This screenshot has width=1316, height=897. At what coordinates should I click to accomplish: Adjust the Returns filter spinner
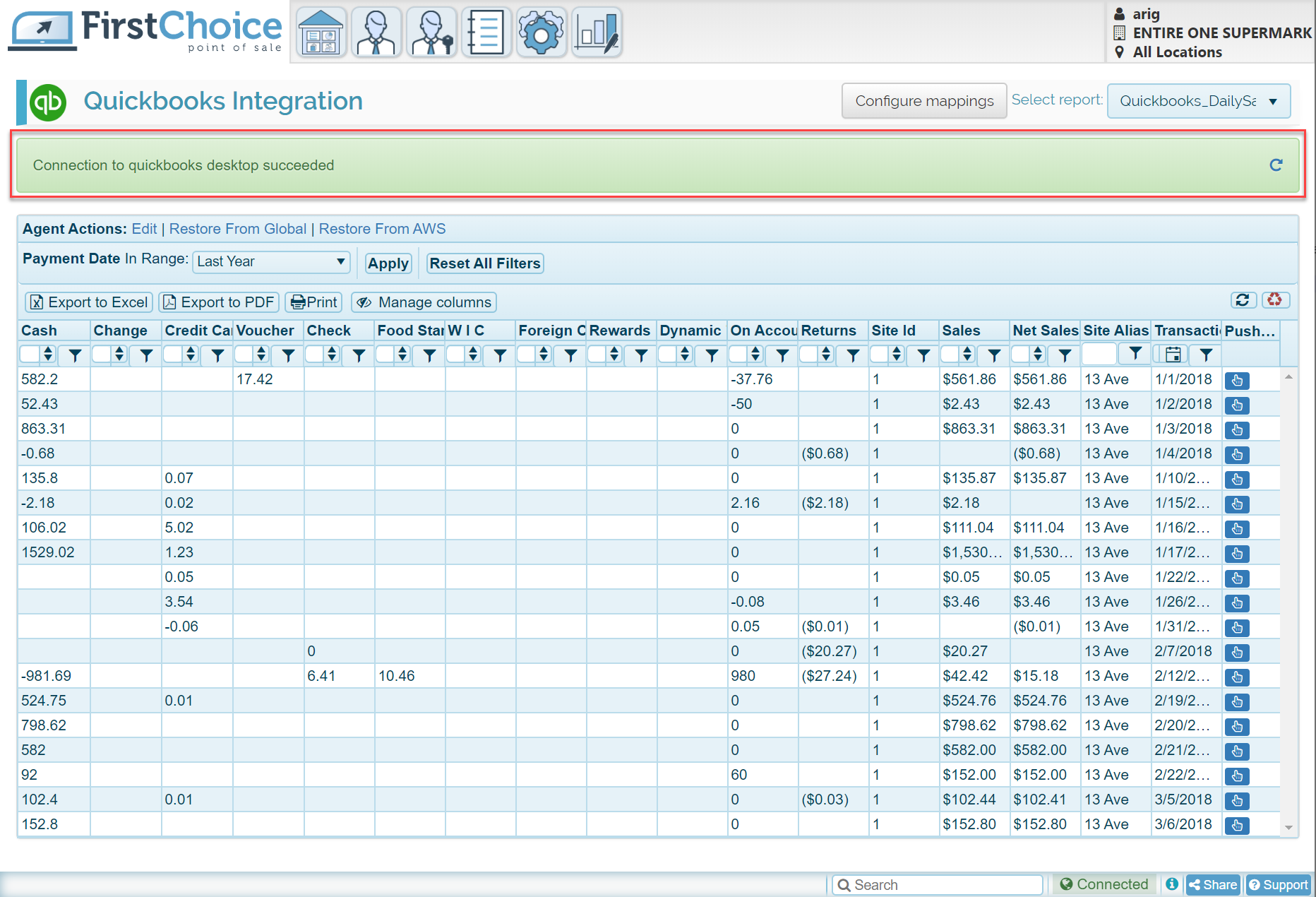click(x=826, y=354)
